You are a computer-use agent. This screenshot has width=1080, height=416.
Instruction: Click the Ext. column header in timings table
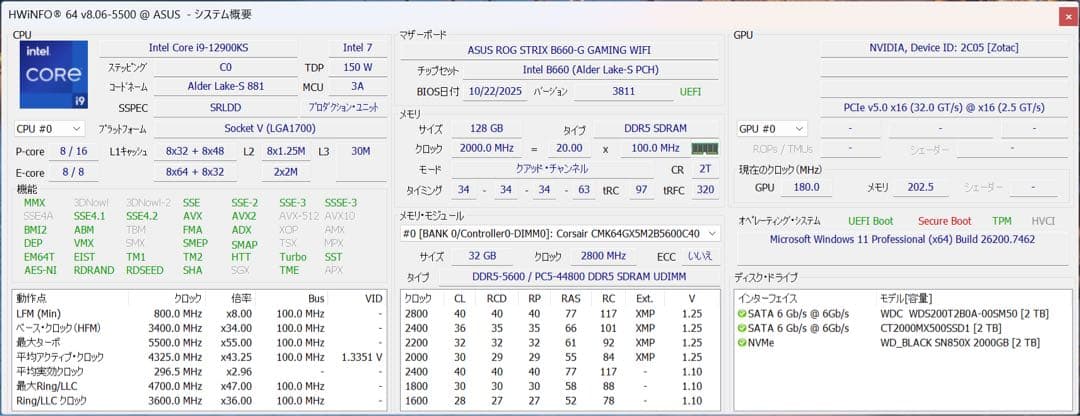(644, 298)
